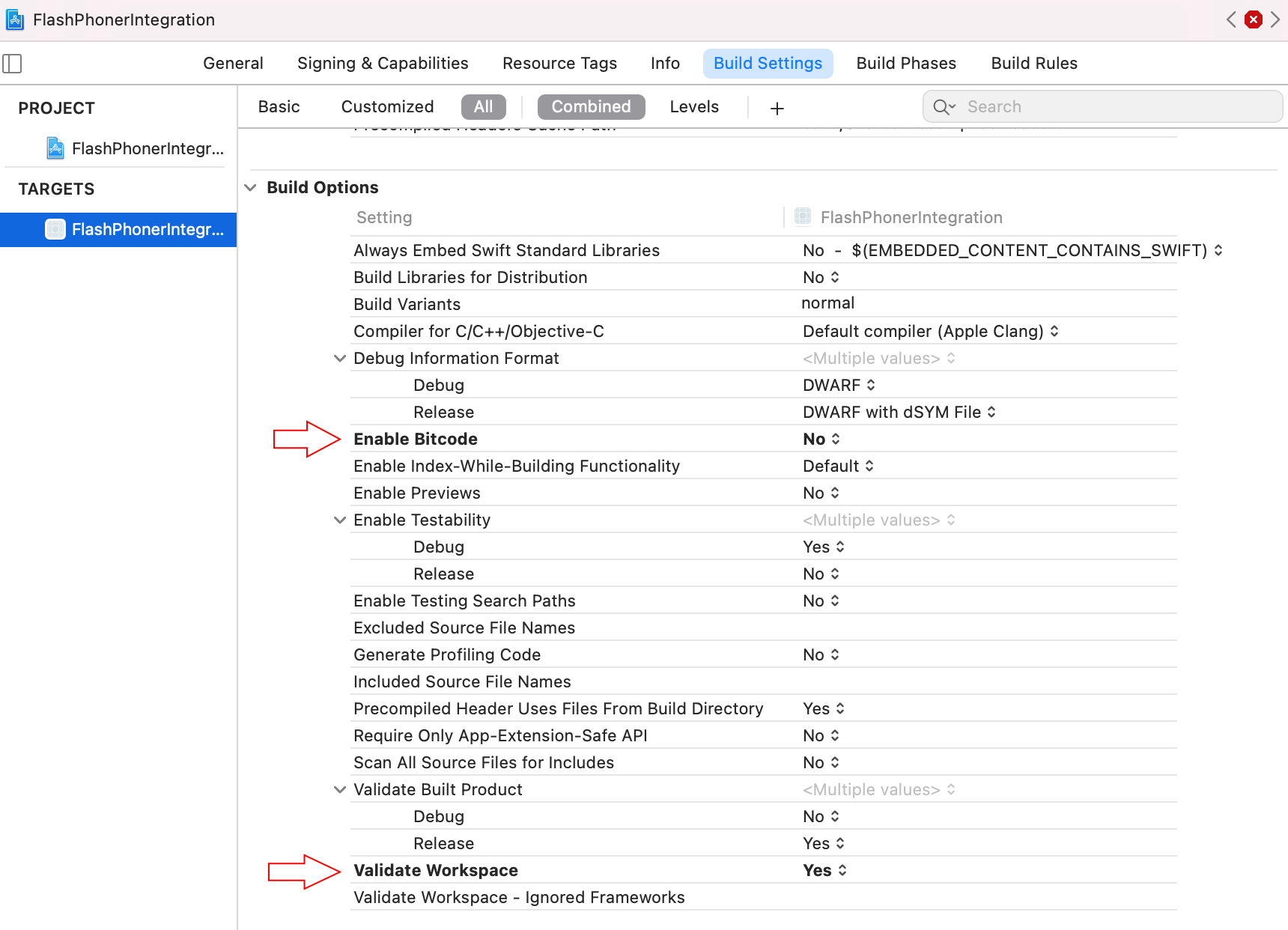Switch to Build Phases tab
The width and height of the screenshot is (1288, 930).
(x=906, y=64)
